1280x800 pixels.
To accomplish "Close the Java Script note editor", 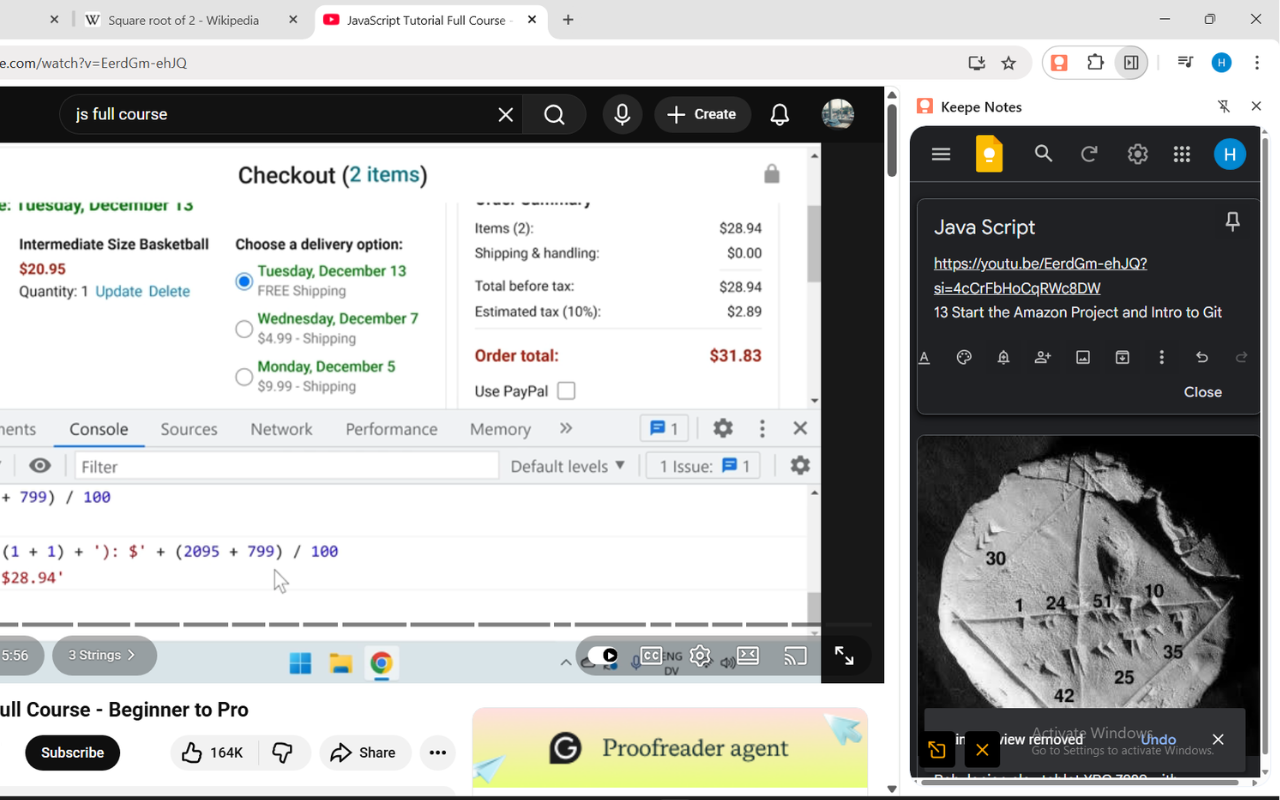I will click(x=1203, y=392).
